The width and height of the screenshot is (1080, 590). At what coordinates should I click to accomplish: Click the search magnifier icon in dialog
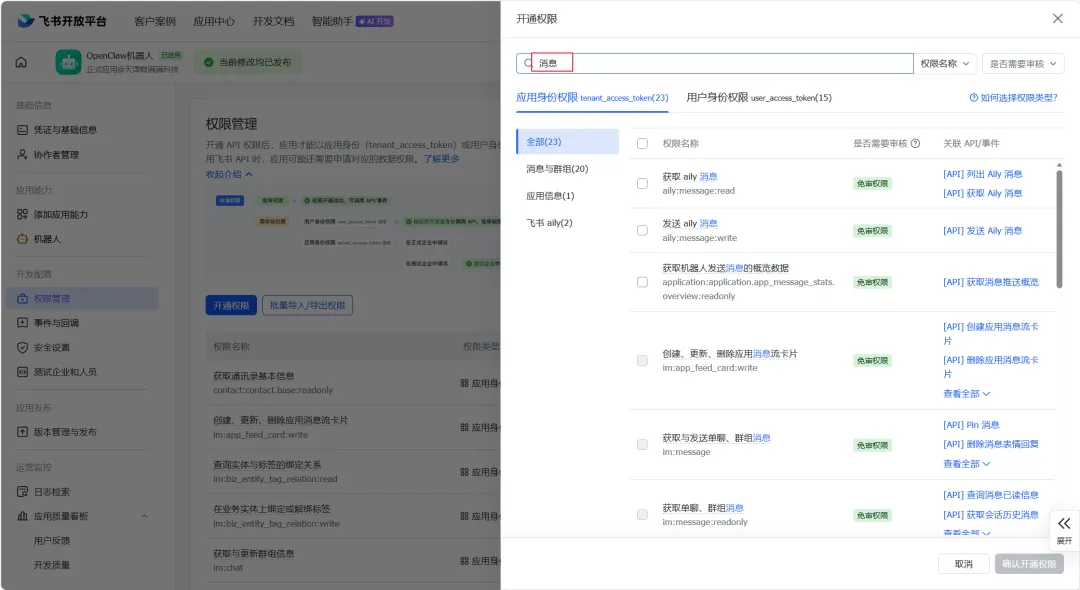click(528, 63)
